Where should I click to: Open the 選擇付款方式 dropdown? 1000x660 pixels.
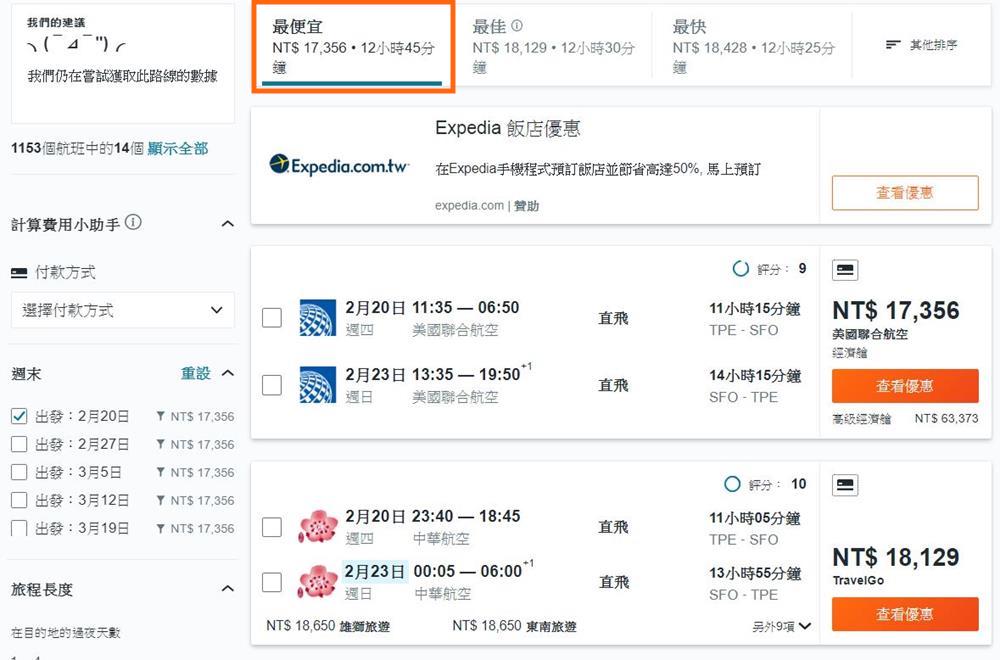coord(122,310)
